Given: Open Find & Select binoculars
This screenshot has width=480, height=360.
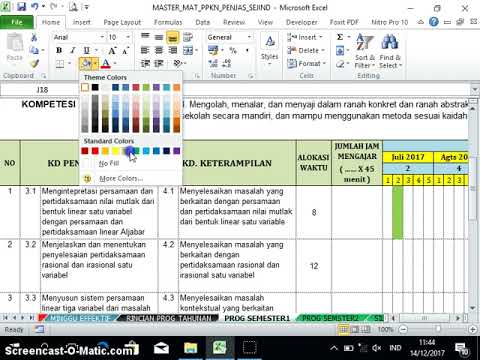Looking at the screenshot, I should (390, 51).
